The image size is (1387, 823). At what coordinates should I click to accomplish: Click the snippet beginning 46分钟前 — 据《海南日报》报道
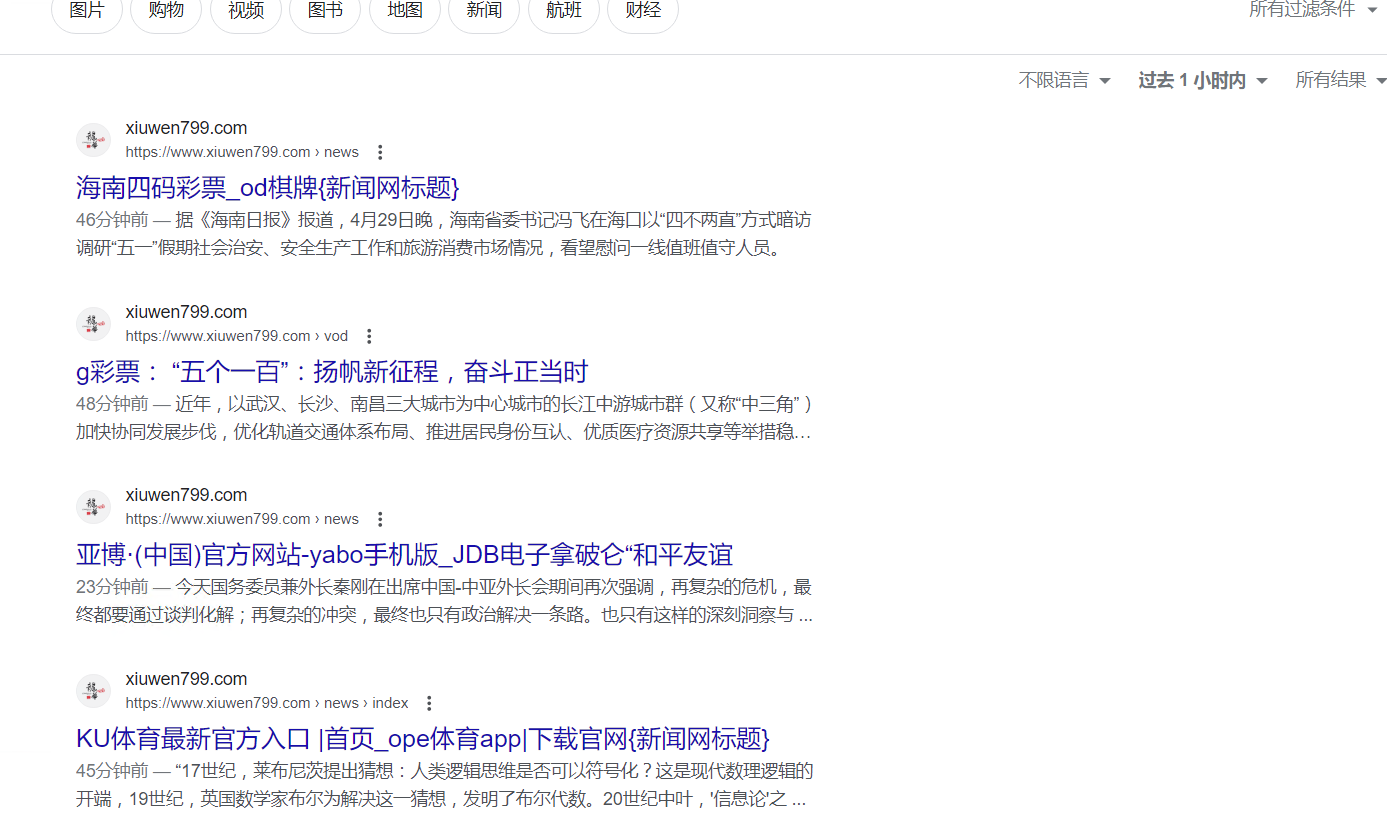(445, 234)
